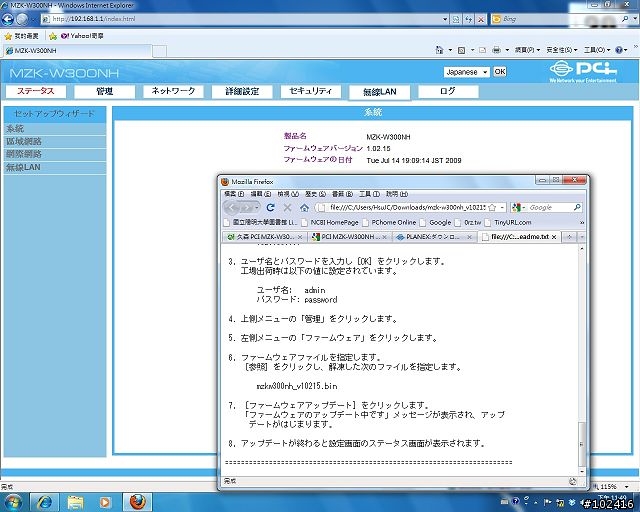This screenshot has width=640, height=512.
Task: Open the IE print options dropdown arrow
Action: (507, 50)
